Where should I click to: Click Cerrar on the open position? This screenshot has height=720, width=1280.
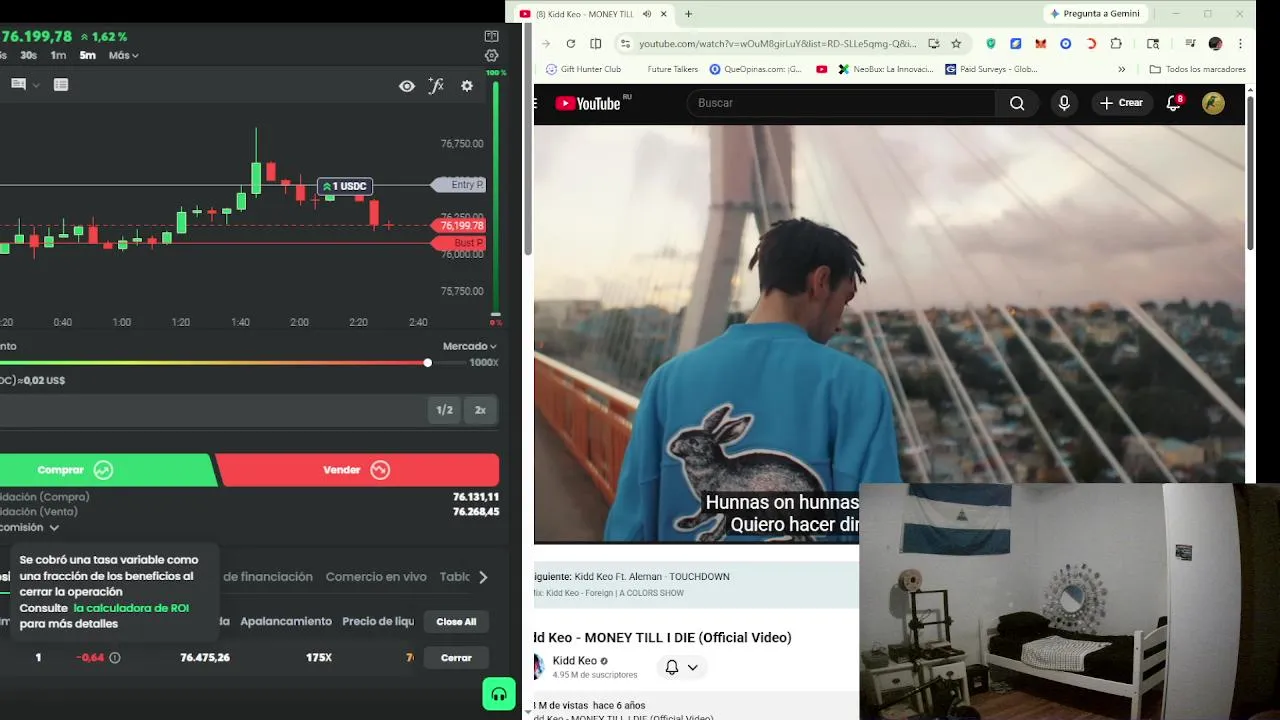(456, 658)
